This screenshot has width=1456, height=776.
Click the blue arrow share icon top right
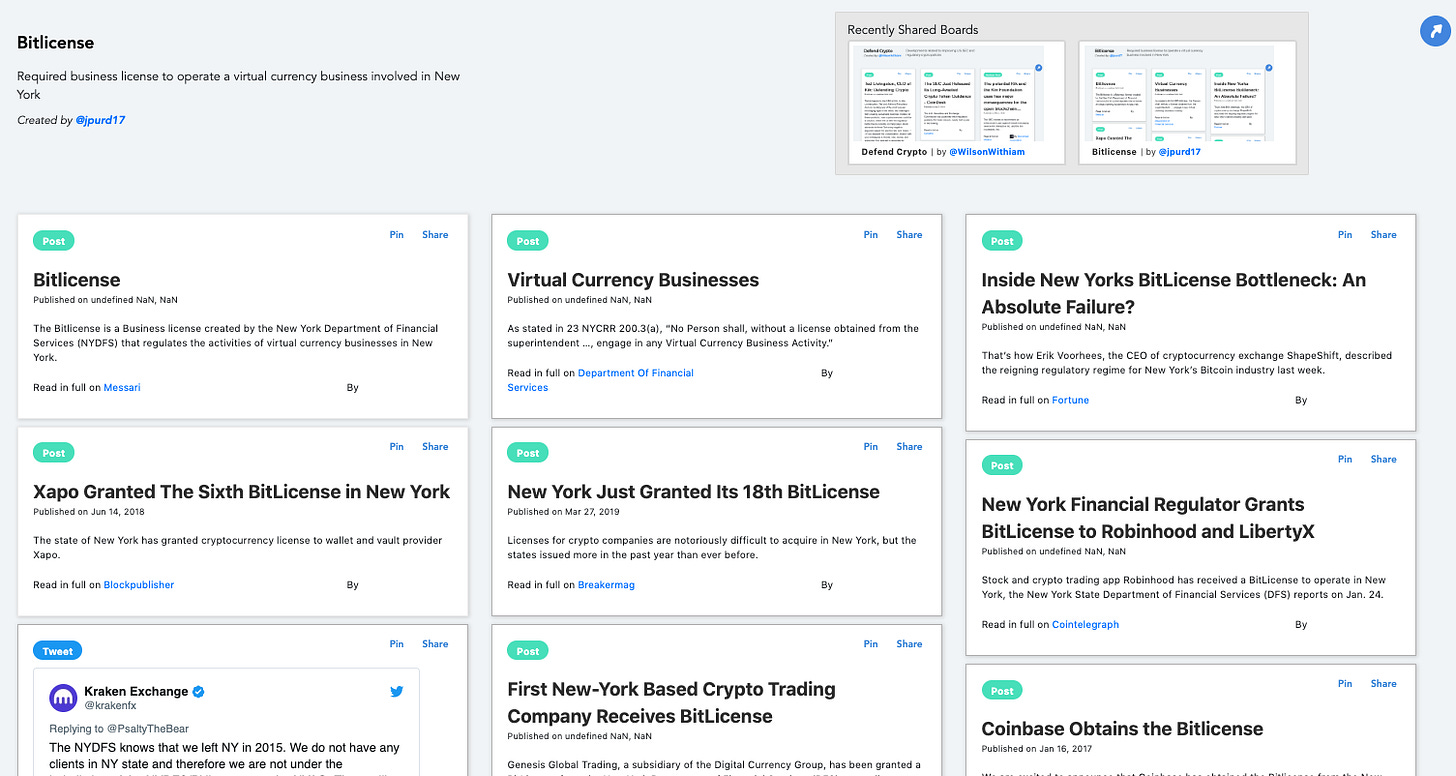point(1435,32)
